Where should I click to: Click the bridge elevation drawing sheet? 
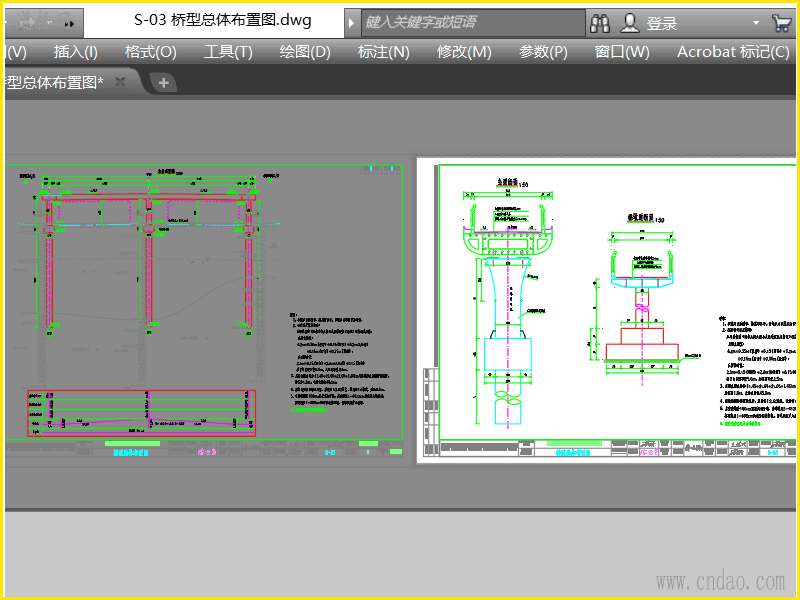(204, 302)
